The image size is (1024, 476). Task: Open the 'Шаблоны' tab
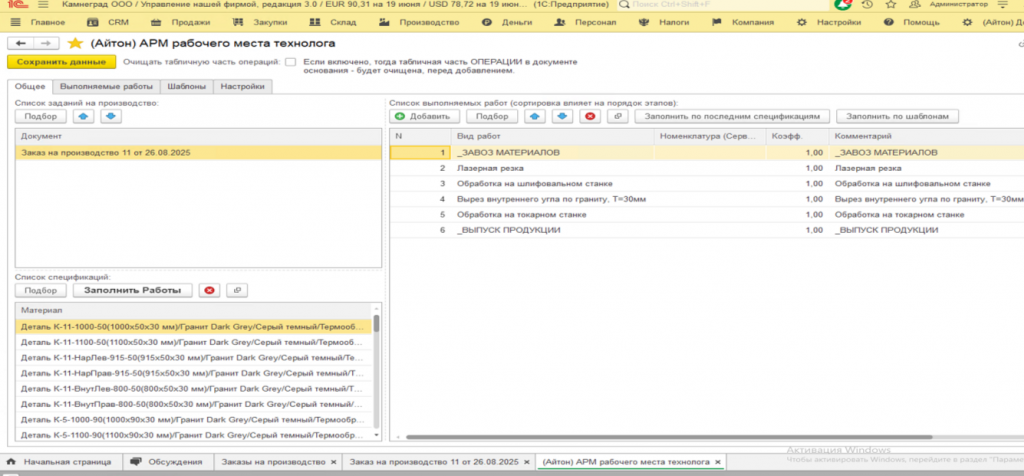[x=185, y=87]
